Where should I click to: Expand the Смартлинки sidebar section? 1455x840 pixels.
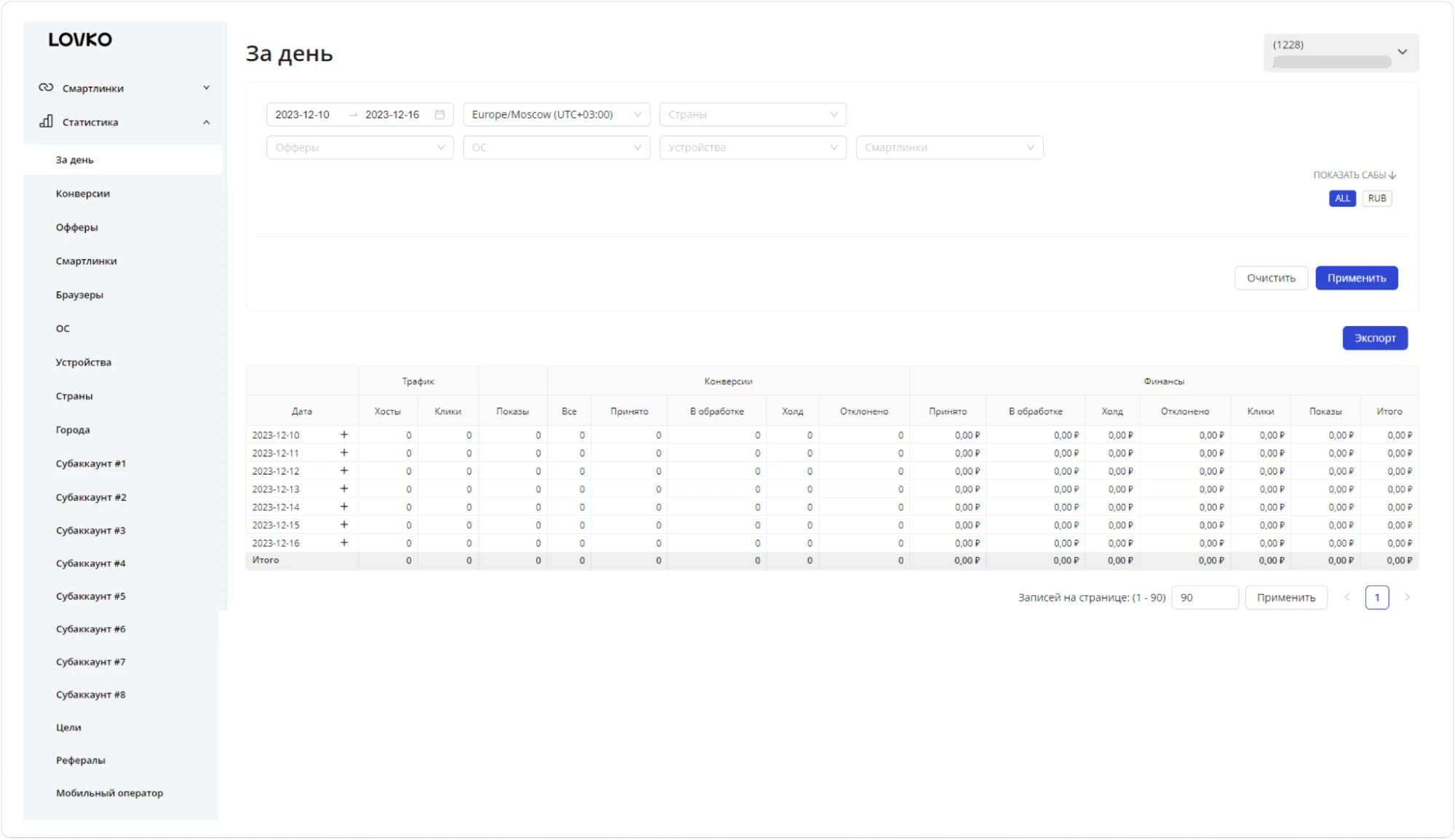click(x=206, y=88)
